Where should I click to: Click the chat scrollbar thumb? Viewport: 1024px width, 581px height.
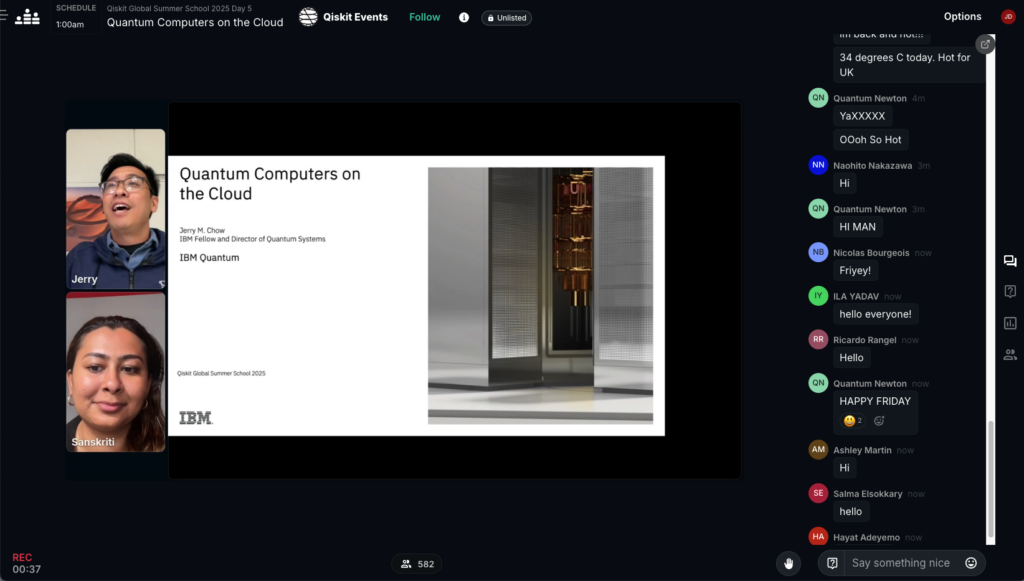click(x=991, y=479)
